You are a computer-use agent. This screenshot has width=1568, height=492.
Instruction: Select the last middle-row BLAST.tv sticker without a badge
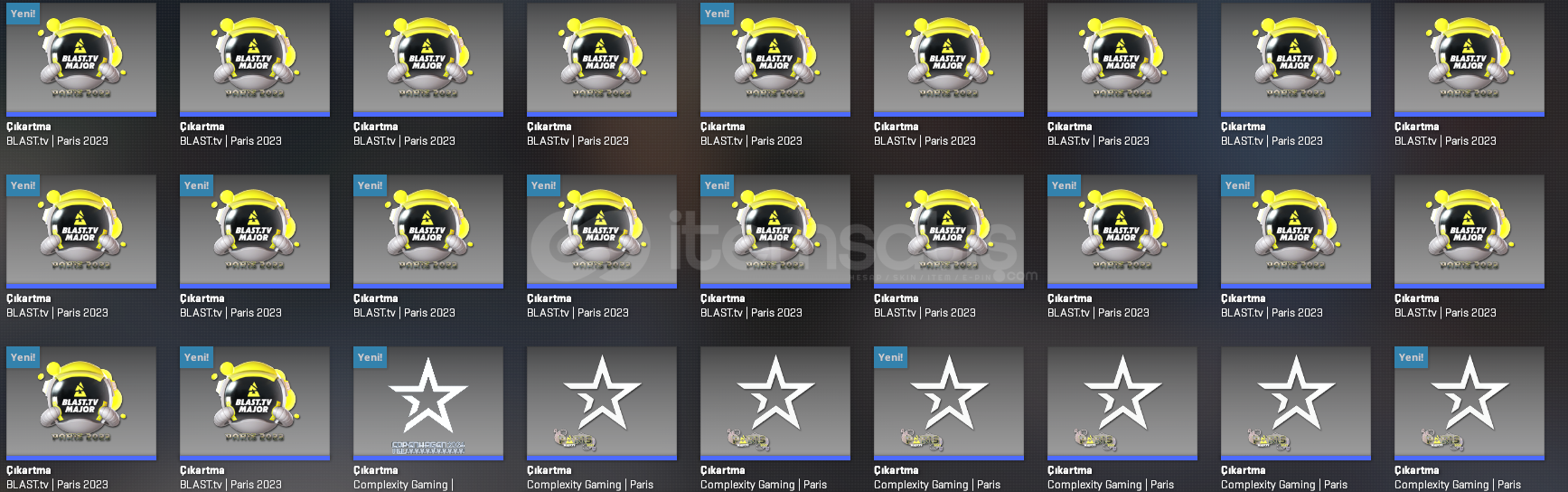[1469, 232]
